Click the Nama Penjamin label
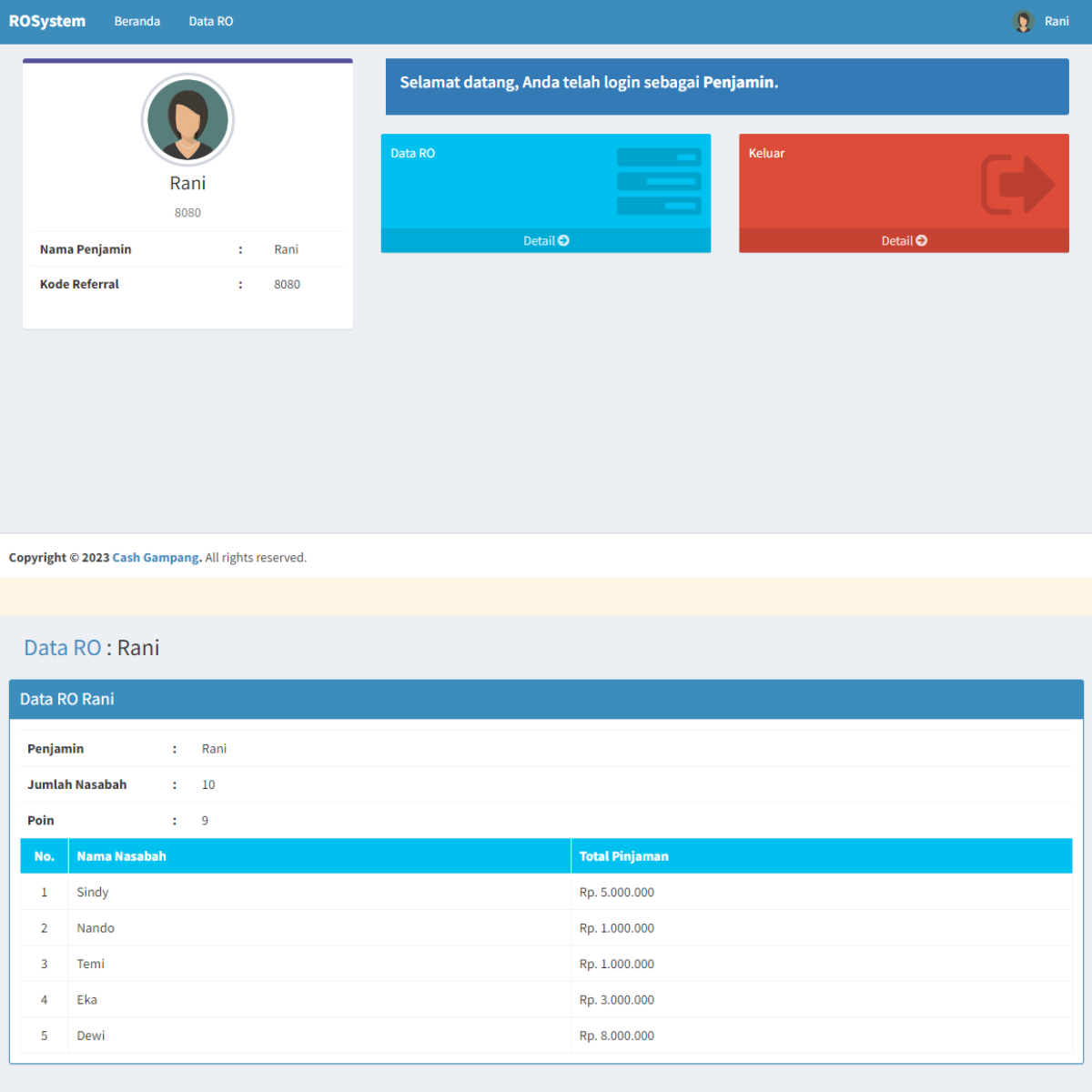1092x1092 pixels. (x=86, y=249)
